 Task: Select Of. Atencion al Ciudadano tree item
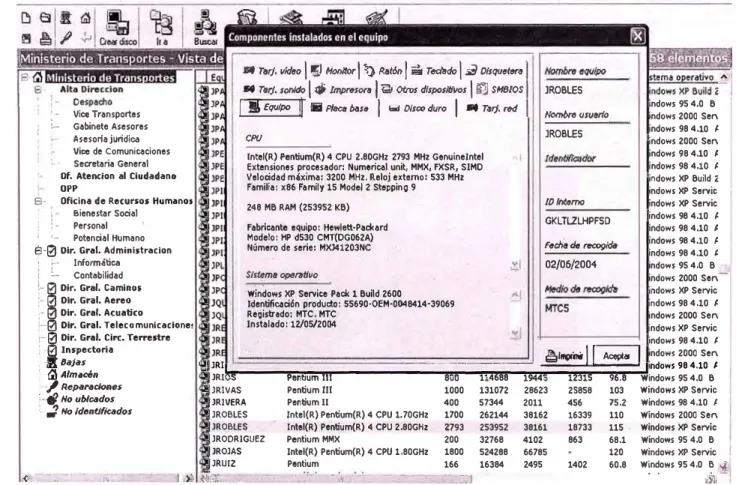118,176
